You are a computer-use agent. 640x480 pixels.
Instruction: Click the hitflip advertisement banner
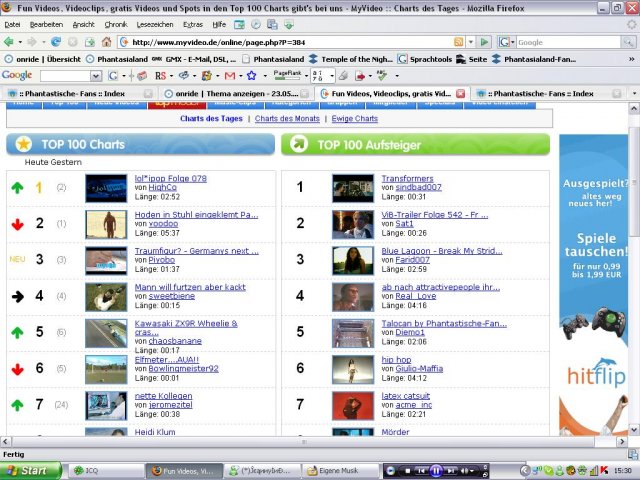[593, 284]
